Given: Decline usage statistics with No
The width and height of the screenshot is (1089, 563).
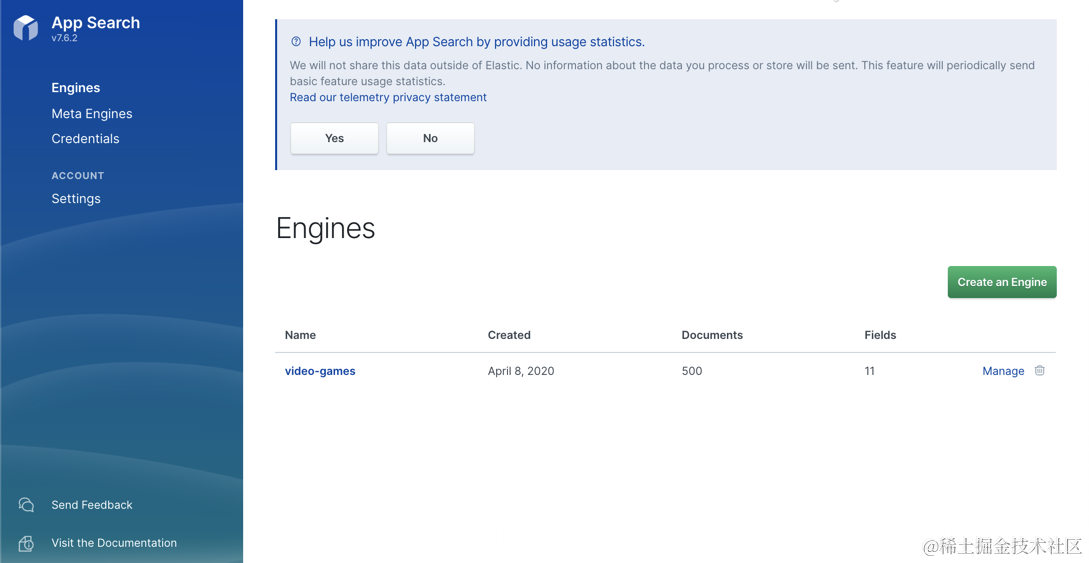Looking at the screenshot, I should (x=431, y=138).
